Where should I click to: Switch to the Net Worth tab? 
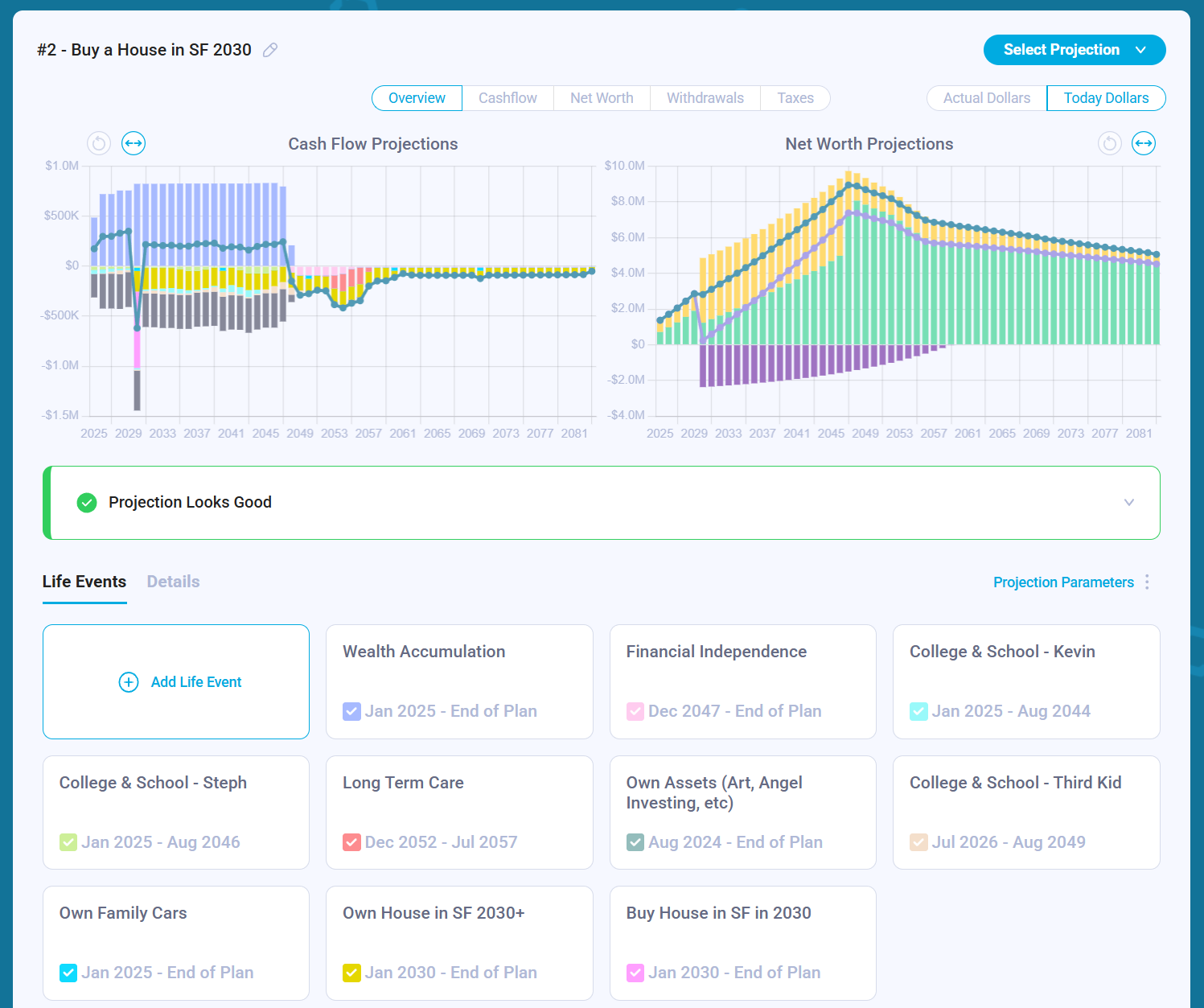602,98
